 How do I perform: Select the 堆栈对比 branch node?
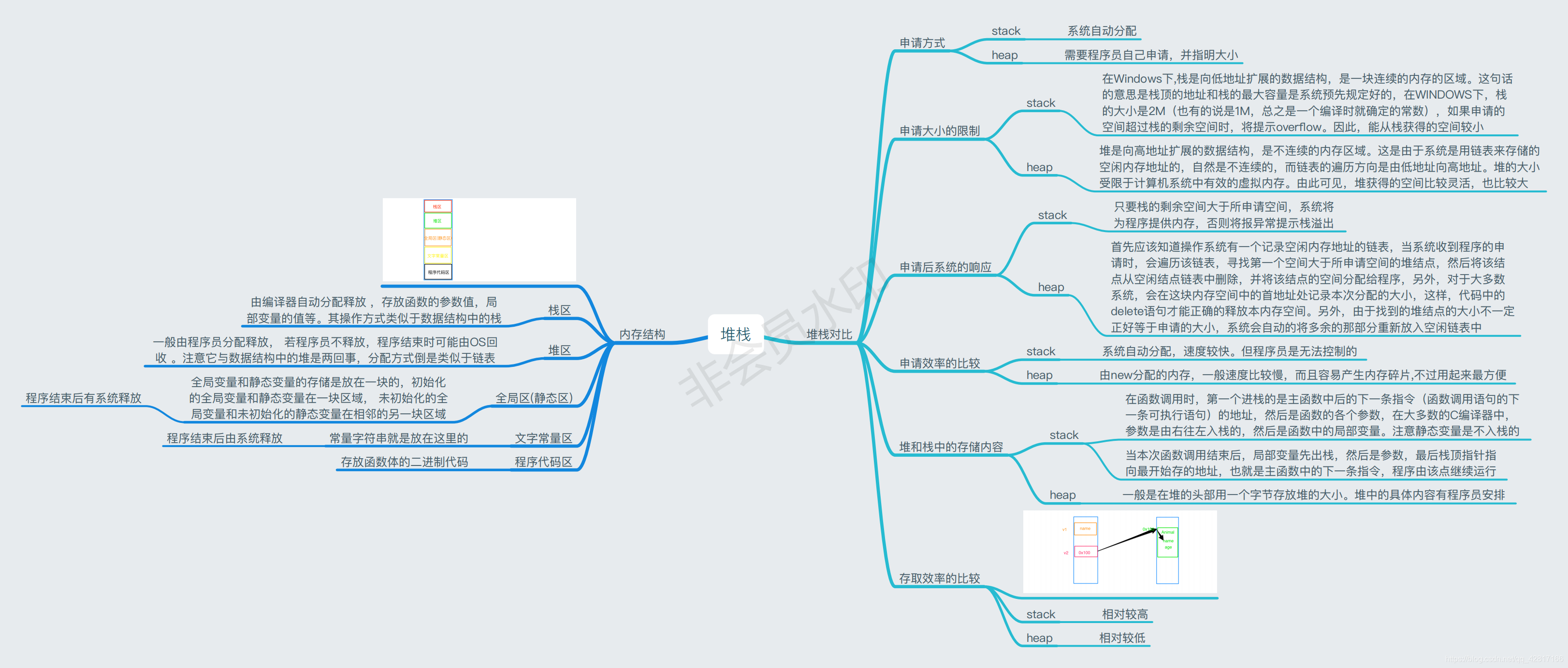829,334
